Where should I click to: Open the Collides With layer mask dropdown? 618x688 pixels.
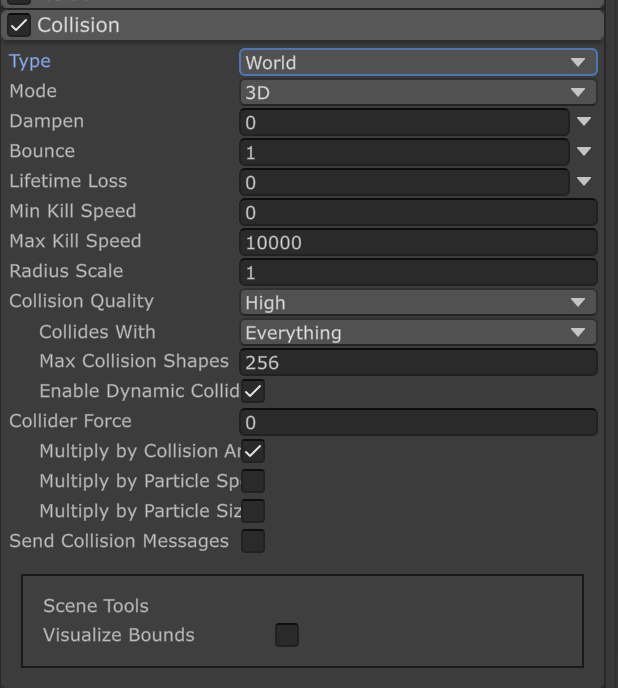point(418,332)
